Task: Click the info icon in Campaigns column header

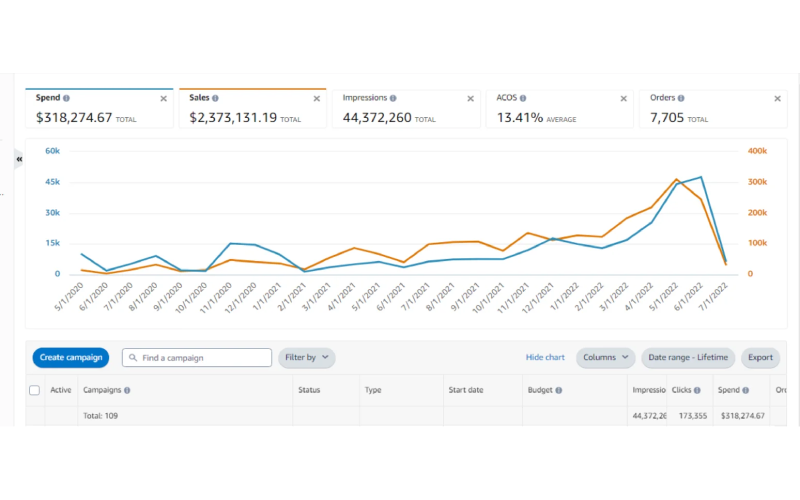Action: [127, 390]
